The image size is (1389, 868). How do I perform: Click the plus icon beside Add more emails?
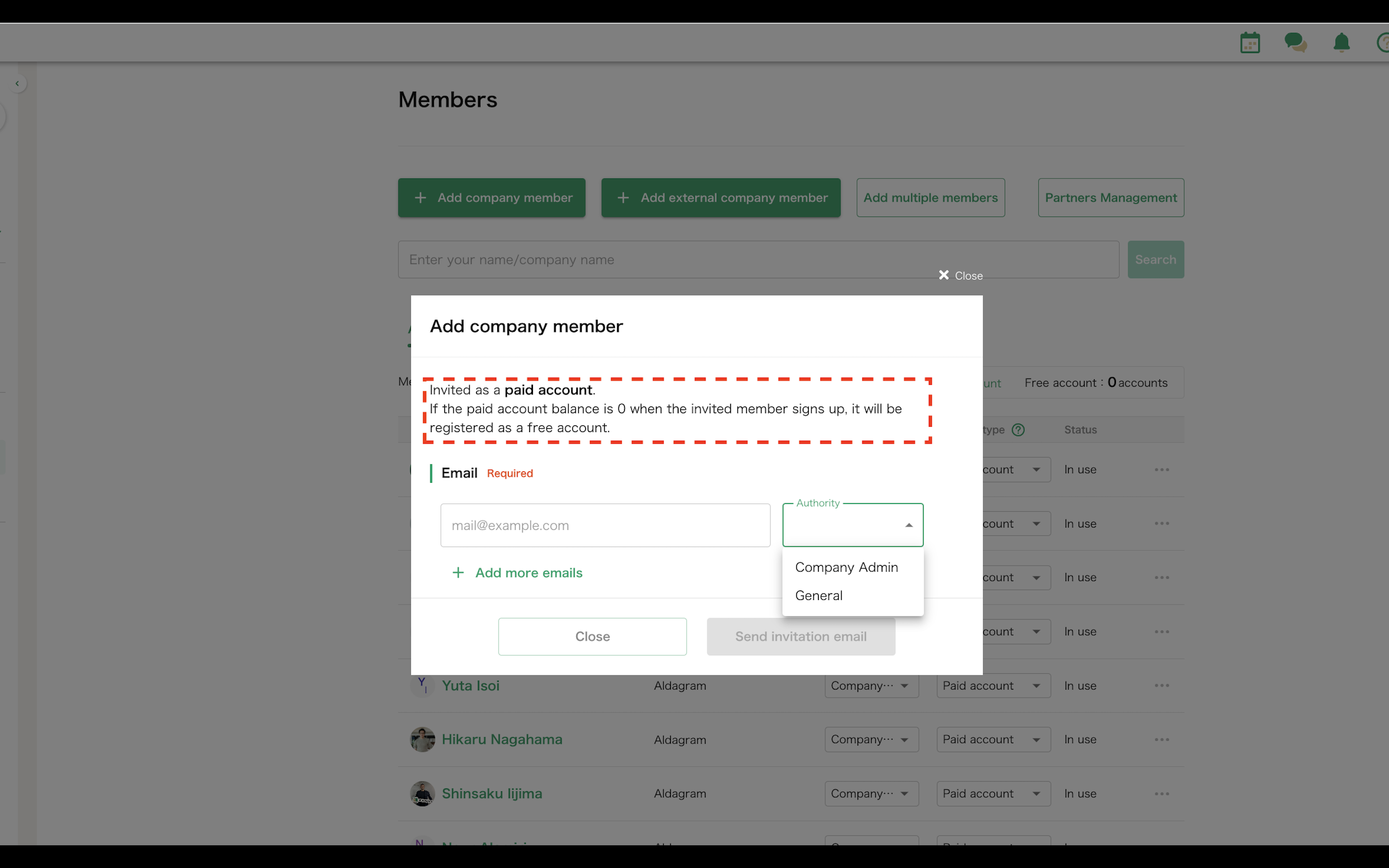(x=458, y=572)
